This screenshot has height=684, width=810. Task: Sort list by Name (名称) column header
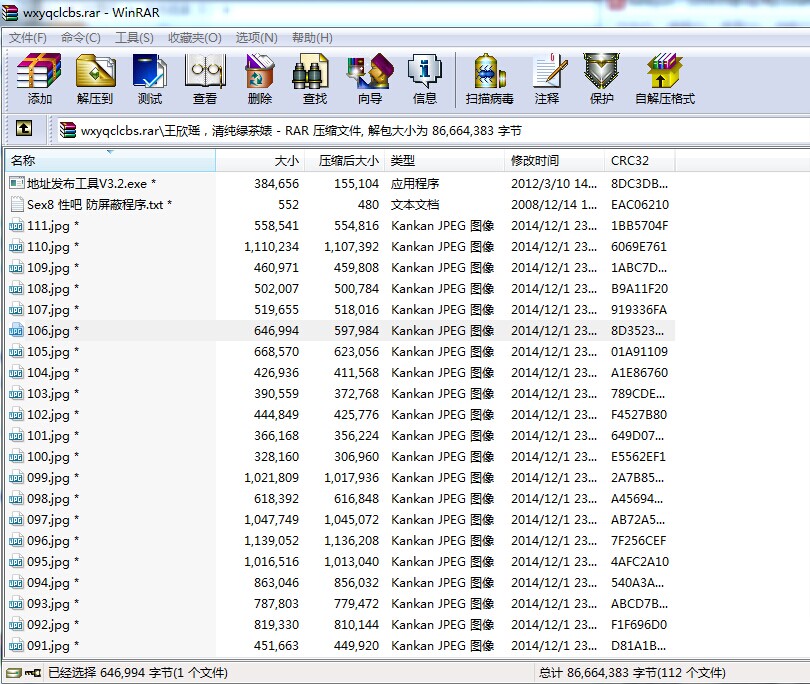tap(110, 161)
